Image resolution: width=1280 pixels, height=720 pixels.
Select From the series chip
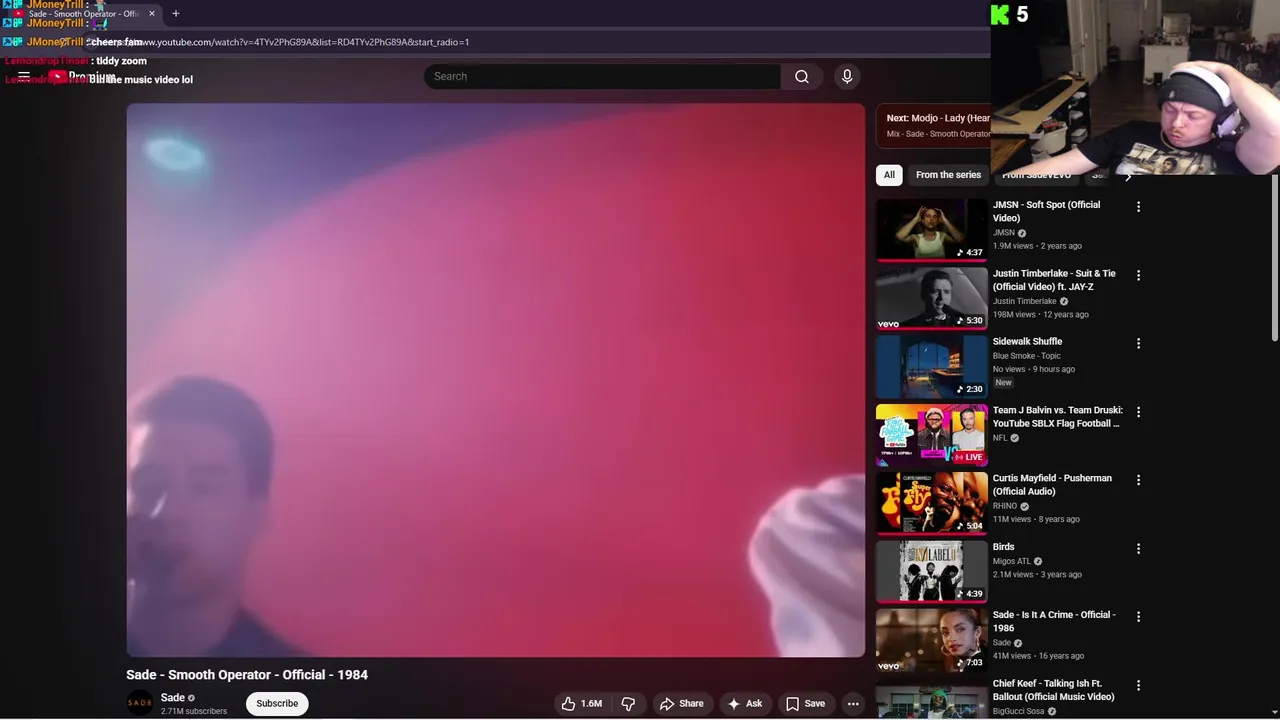948,175
